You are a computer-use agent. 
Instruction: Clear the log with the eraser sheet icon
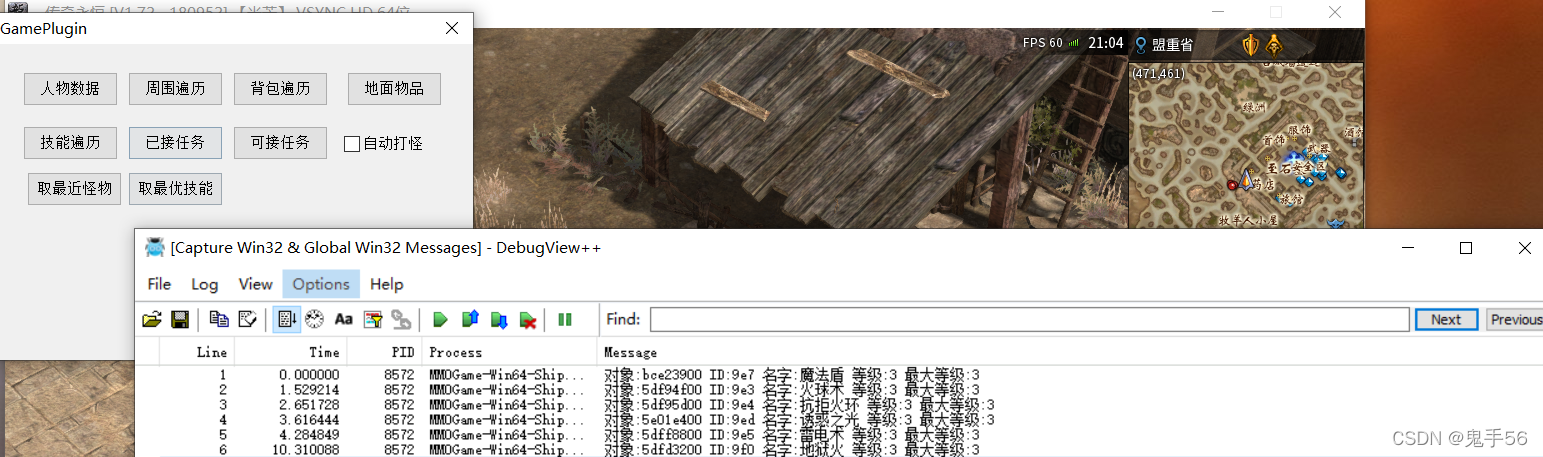click(x=248, y=320)
